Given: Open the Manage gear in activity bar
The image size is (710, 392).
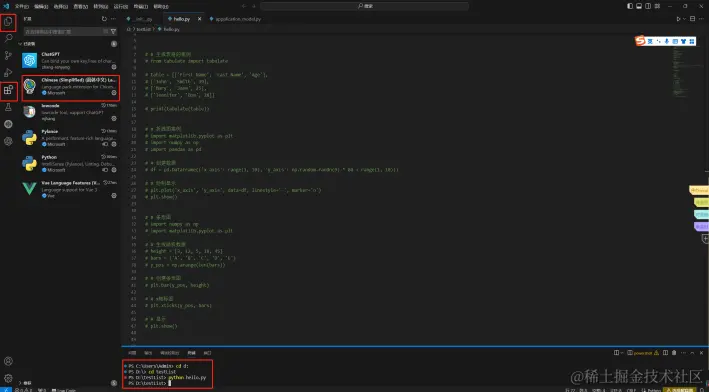Looking at the screenshot, I should click(8, 378).
